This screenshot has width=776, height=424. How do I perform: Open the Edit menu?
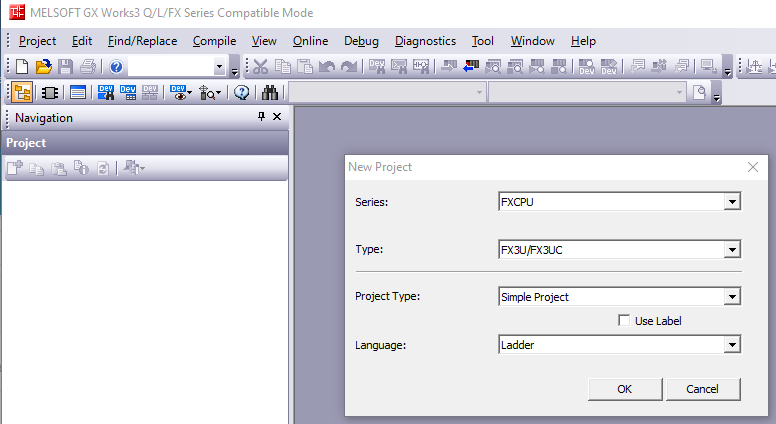click(x=82, y=41)
